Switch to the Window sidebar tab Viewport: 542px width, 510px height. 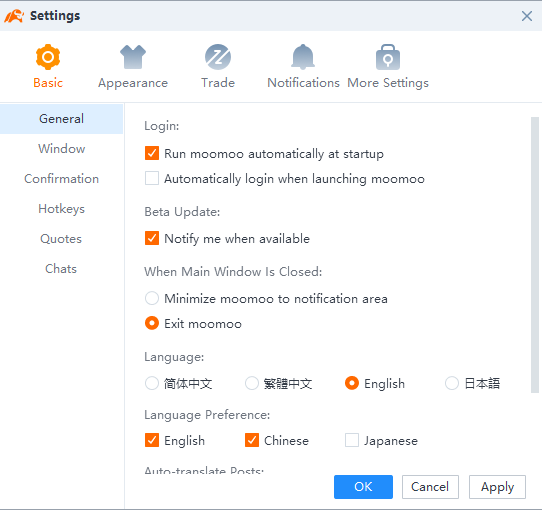coord(62,149)
